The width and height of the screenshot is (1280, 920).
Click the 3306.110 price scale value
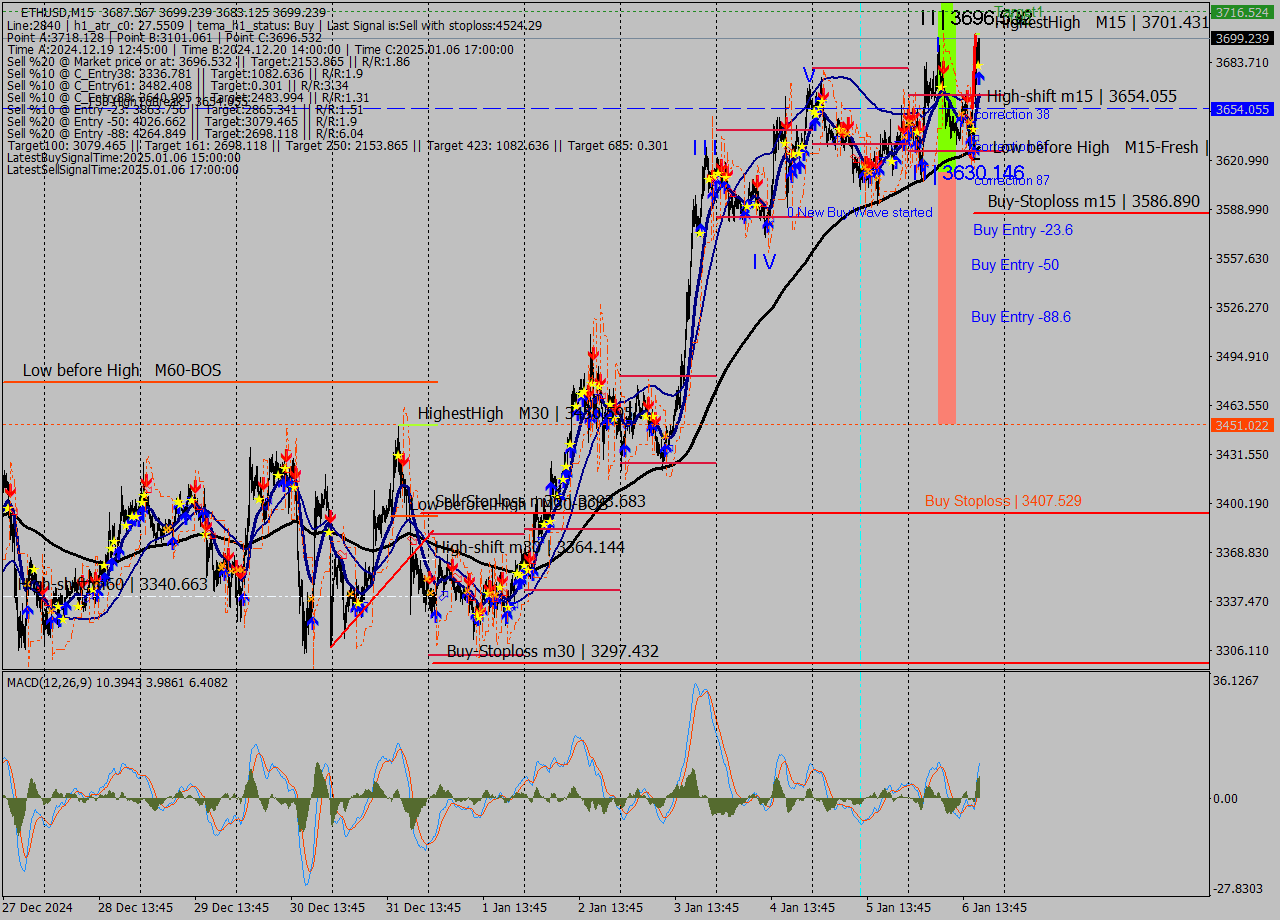[1240, 650]
